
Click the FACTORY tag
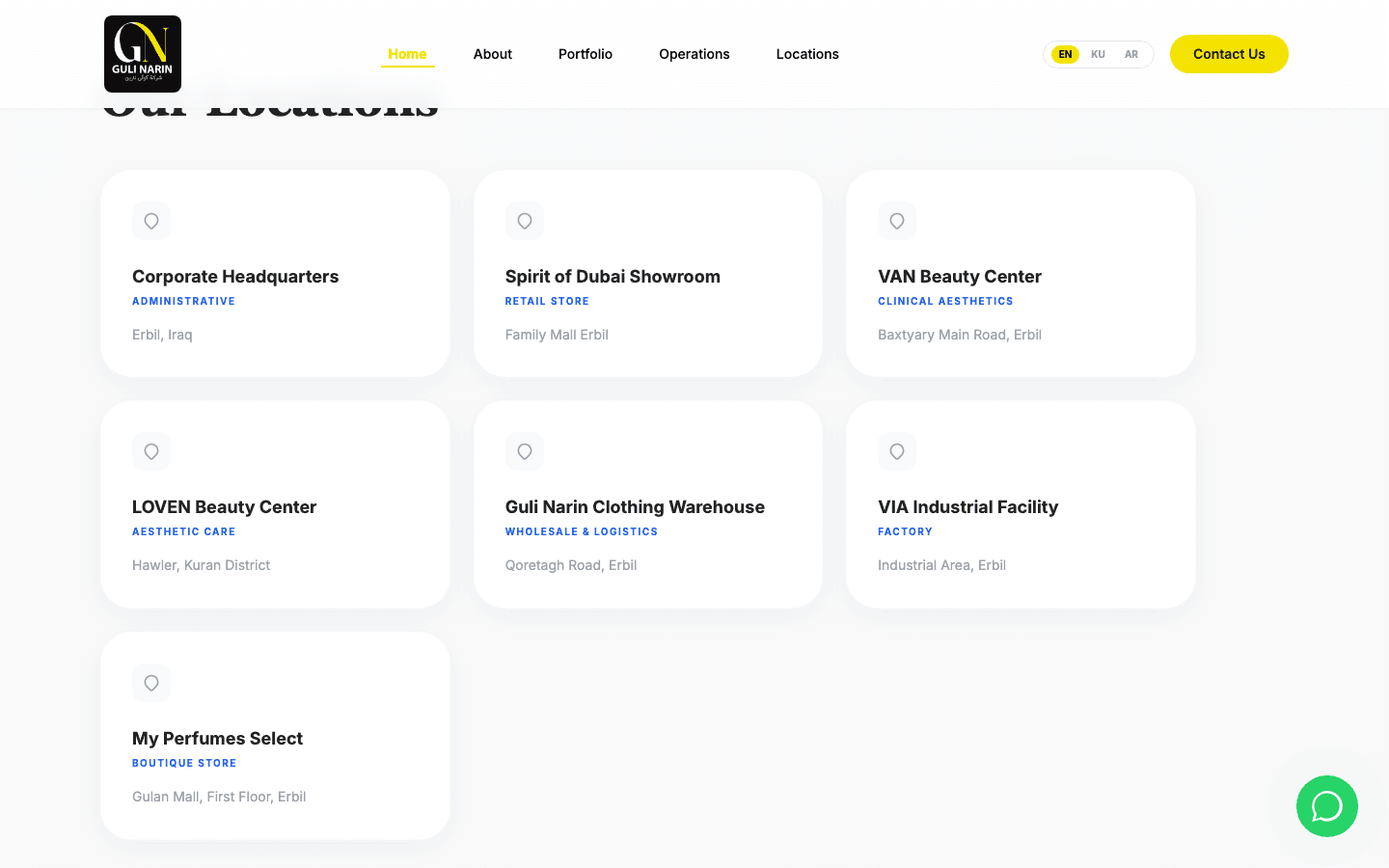coord(905,531)
